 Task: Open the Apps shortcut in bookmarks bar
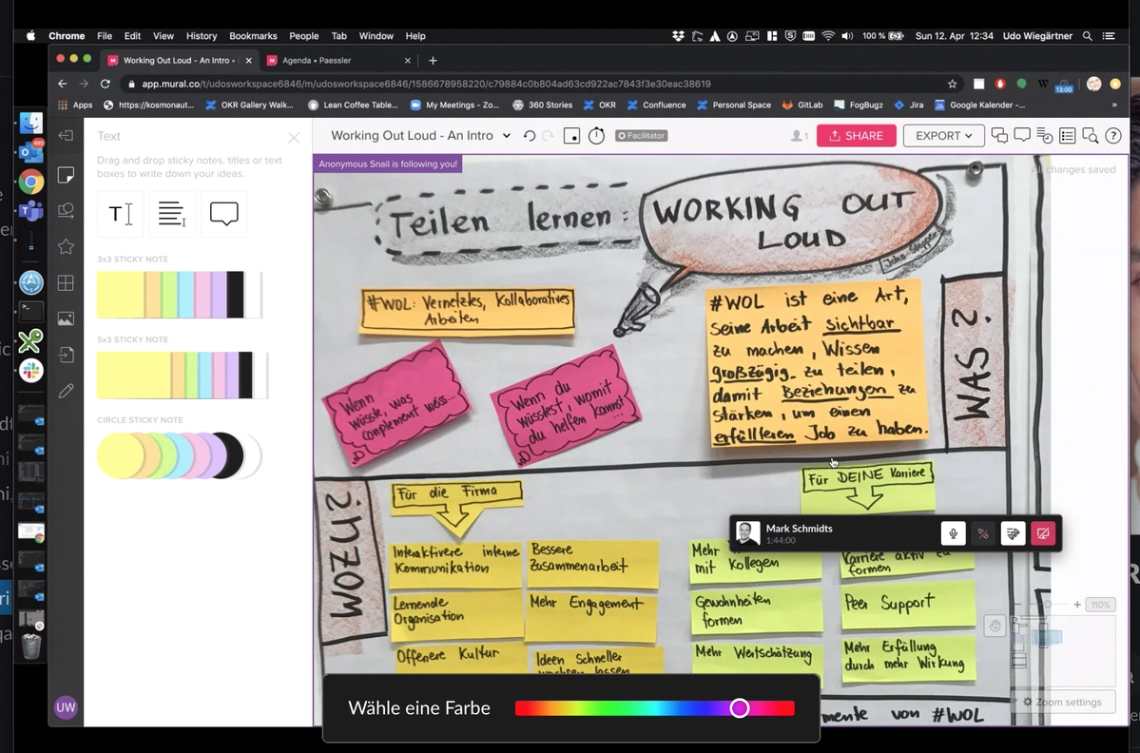pos(75,105)
